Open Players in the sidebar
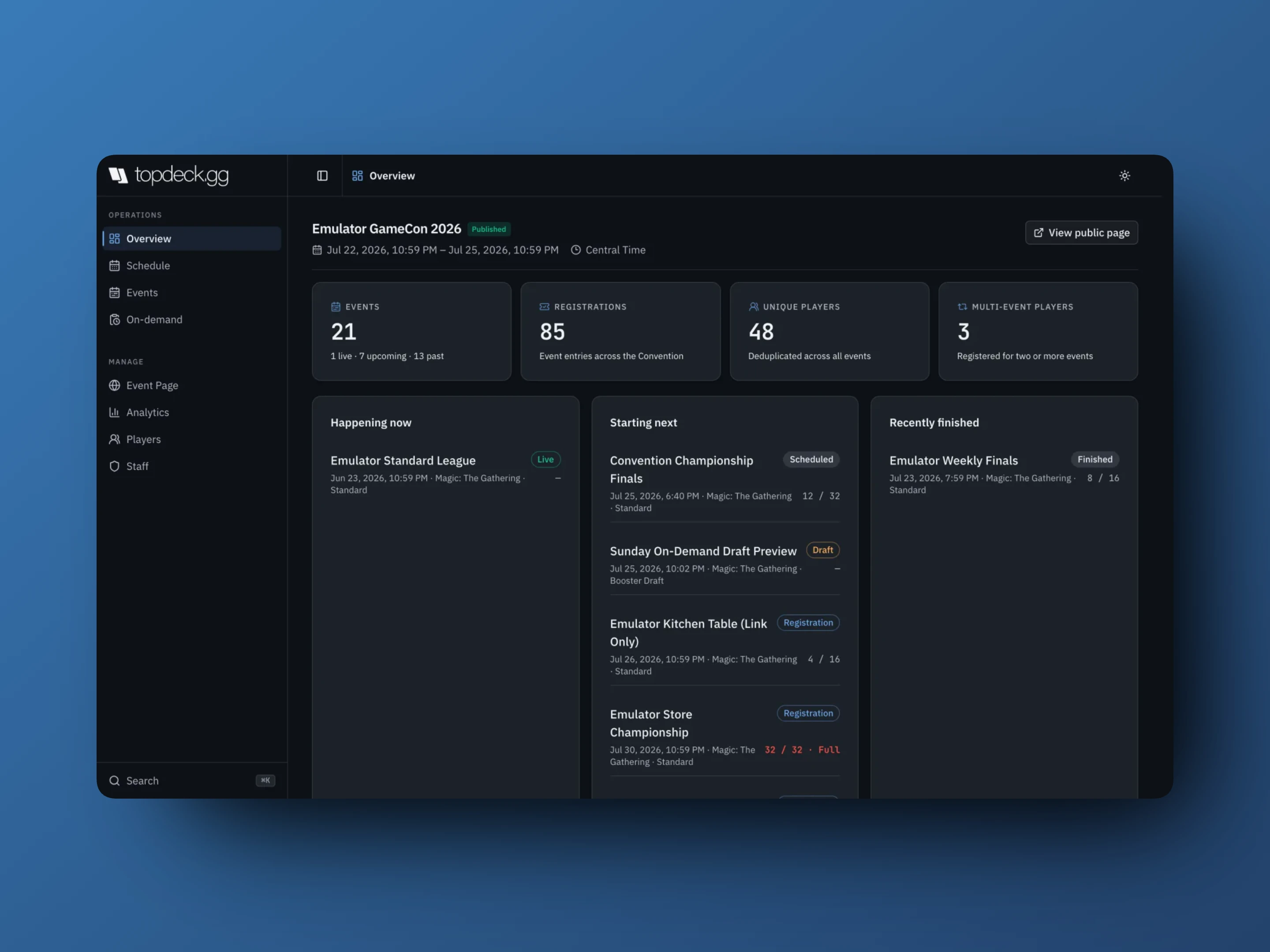1270x952 pixels. 192,439
